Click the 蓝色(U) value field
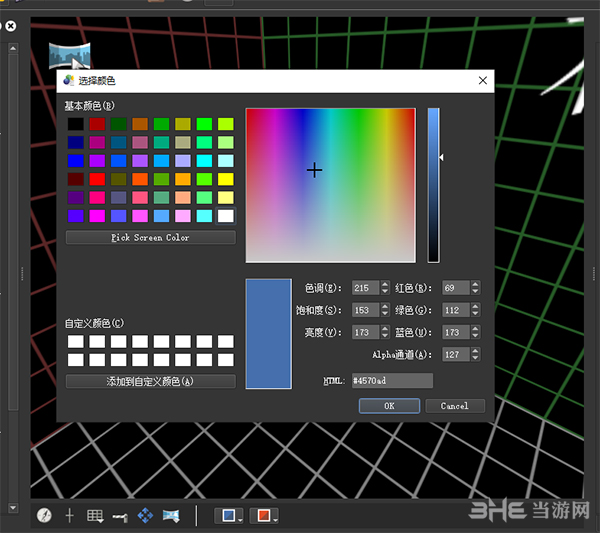This screenshot has width=600, height=533. tap(456, 332)
